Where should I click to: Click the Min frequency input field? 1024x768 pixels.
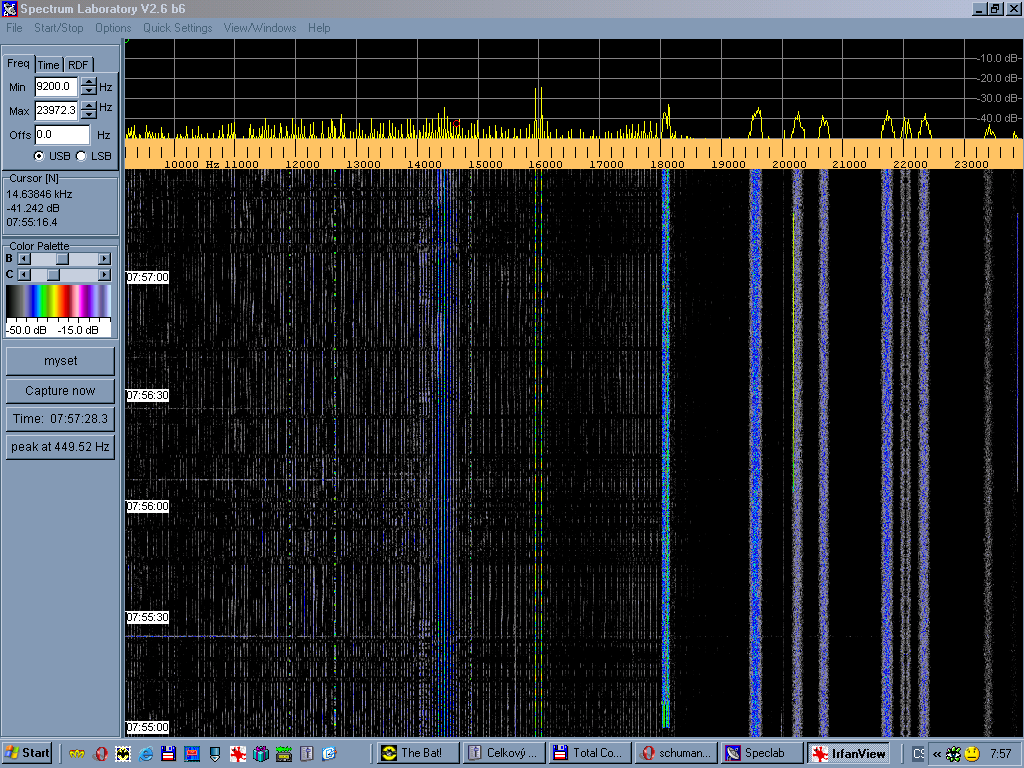(56, 86)
